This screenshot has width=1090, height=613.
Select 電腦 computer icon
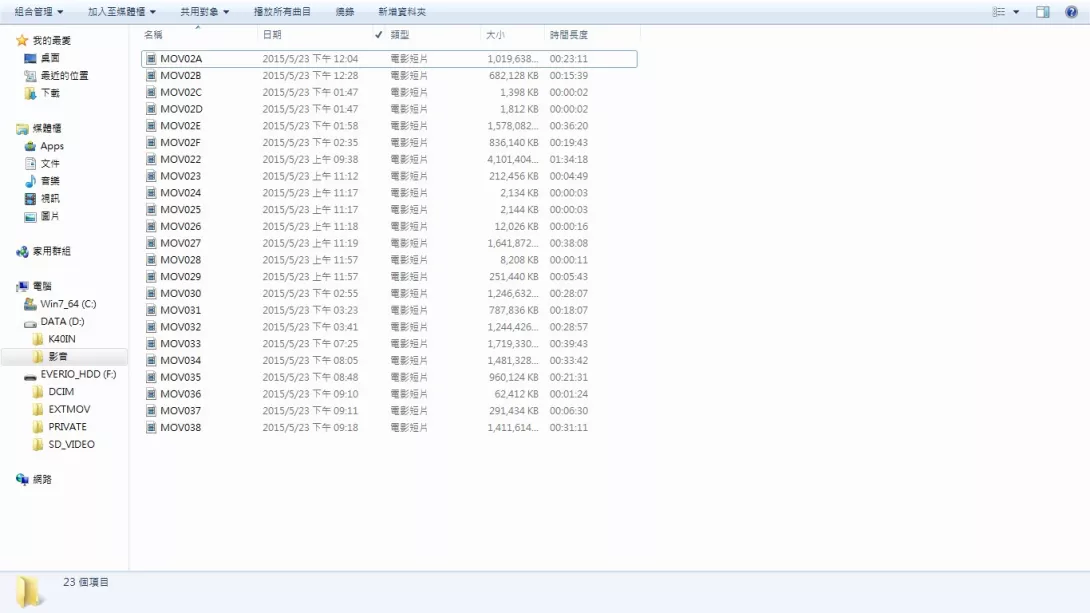coord(22,286)
